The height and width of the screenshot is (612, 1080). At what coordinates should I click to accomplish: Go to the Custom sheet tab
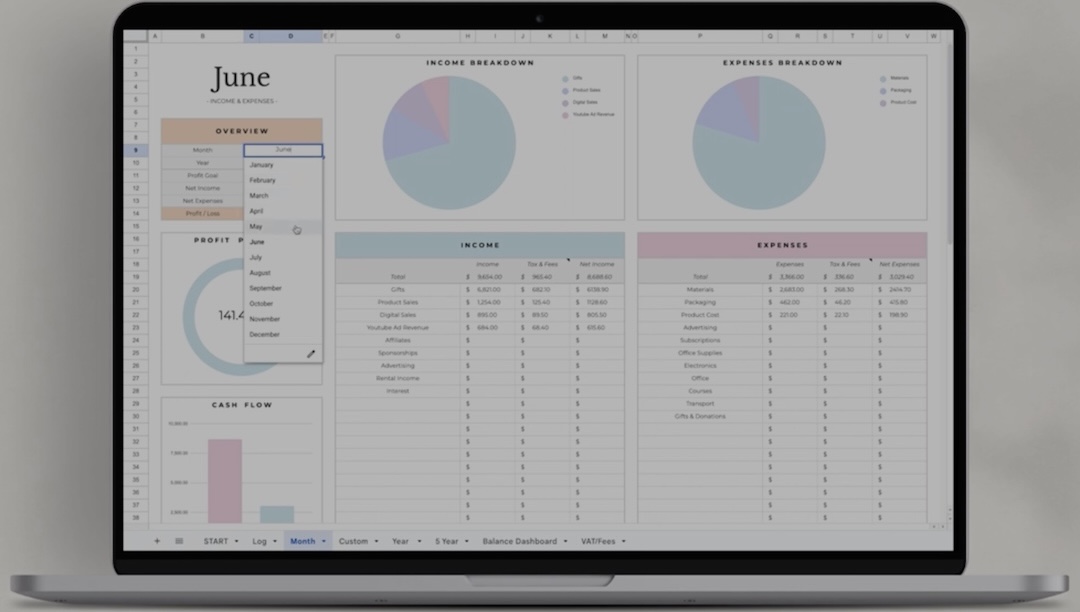(x=353, y=541)
